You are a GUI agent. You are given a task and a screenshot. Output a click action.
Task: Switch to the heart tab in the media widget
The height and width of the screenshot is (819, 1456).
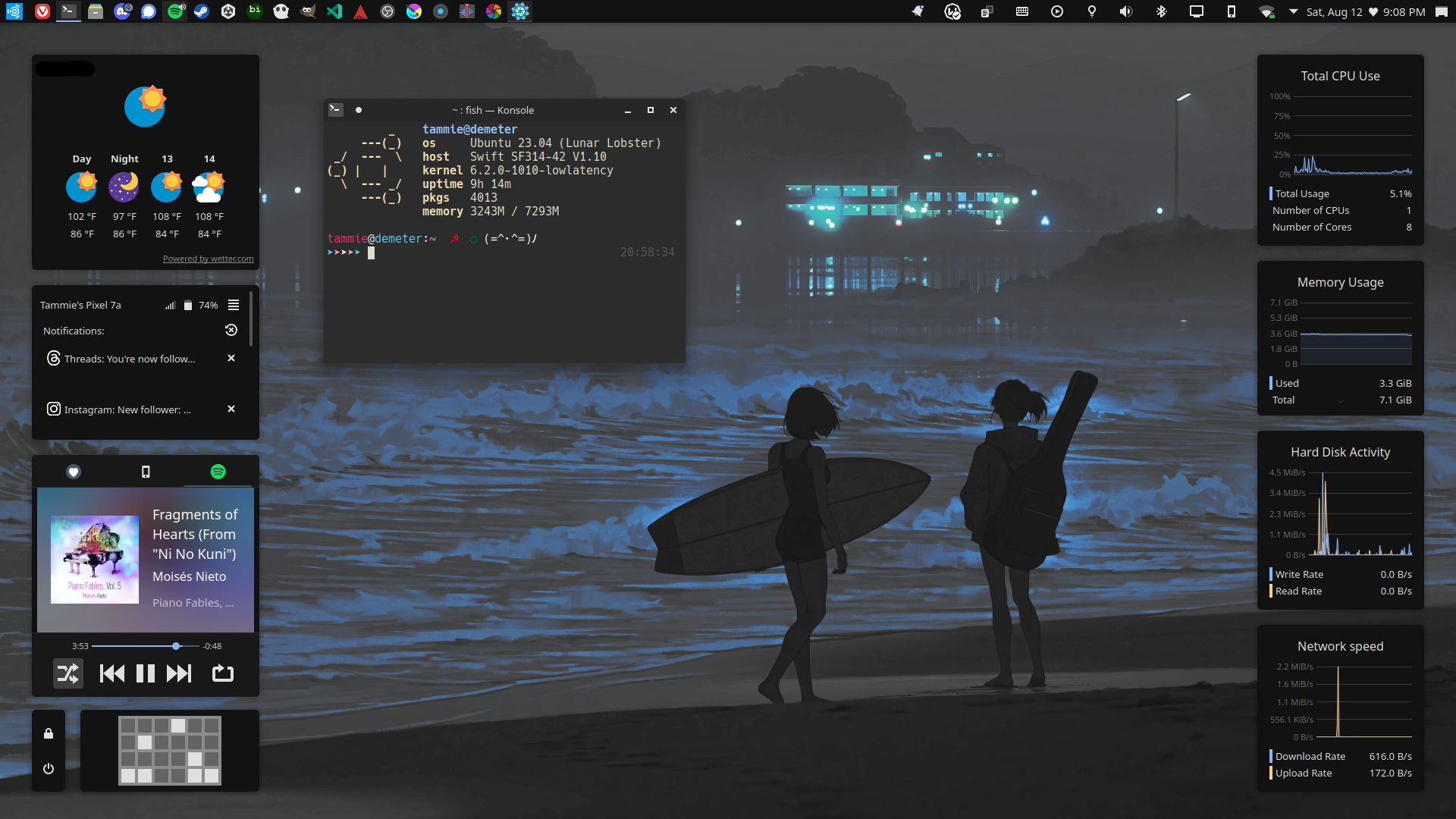tap(74, 472)
